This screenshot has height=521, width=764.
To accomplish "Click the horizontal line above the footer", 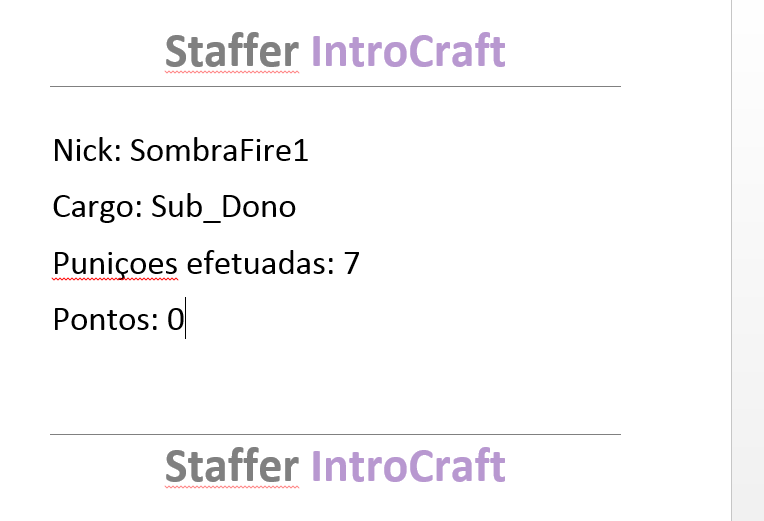I will pos(335,434).
